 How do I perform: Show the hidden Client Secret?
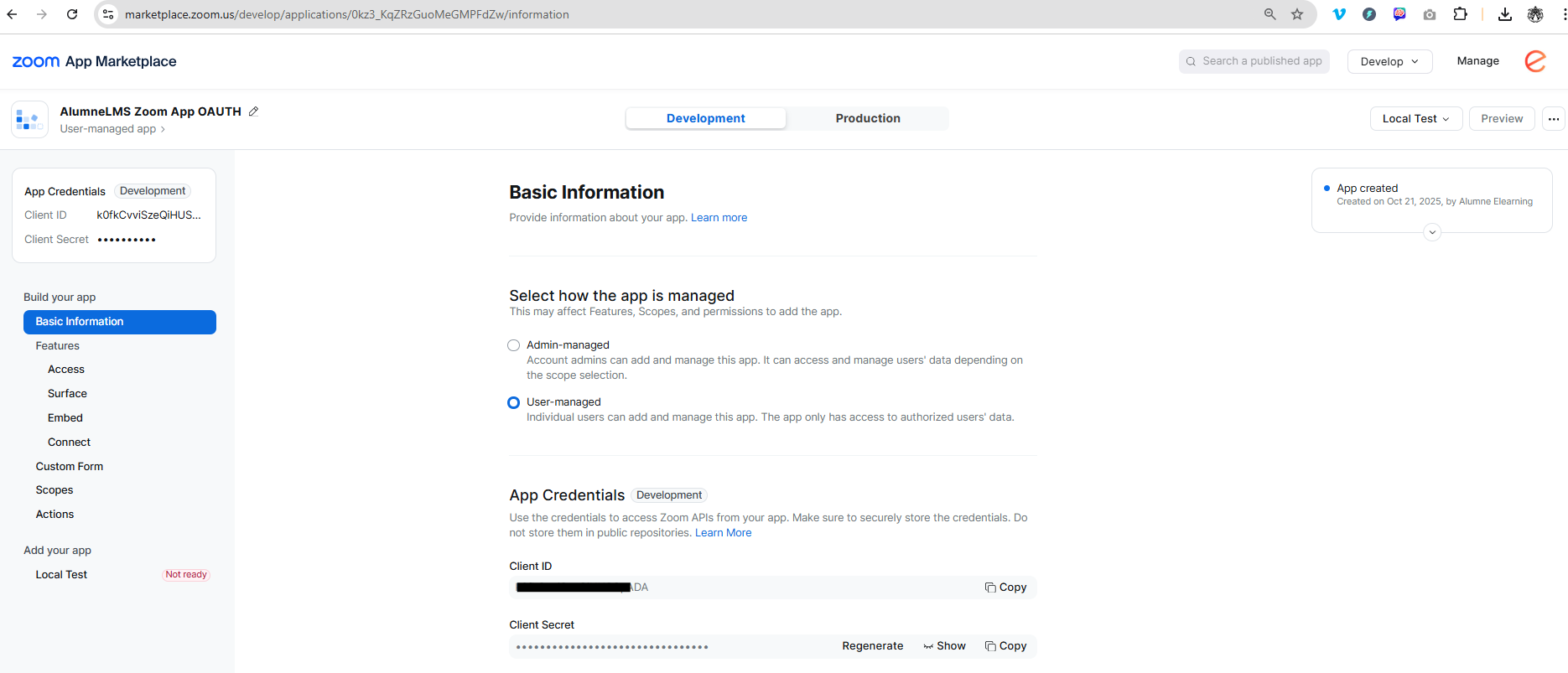pyautogui.click(x=944, y=646)
